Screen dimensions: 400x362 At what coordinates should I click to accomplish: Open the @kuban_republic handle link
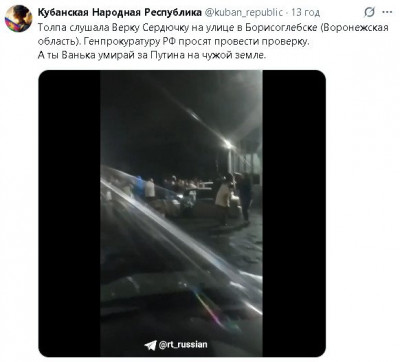(243, 13)
